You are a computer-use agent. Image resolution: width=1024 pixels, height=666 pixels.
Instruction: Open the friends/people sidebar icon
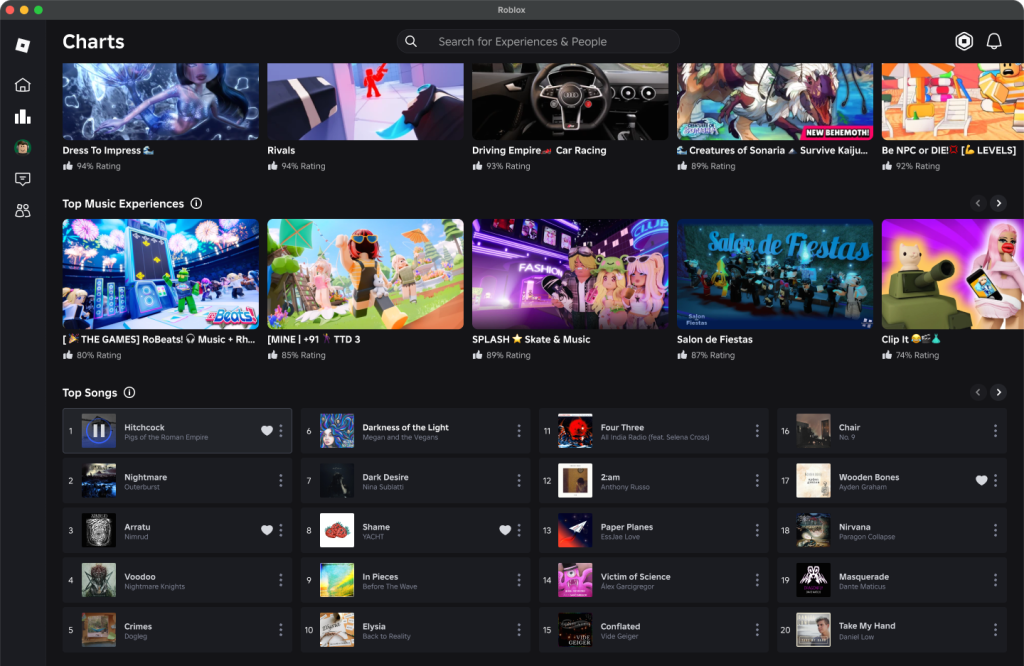click(23, 210)
